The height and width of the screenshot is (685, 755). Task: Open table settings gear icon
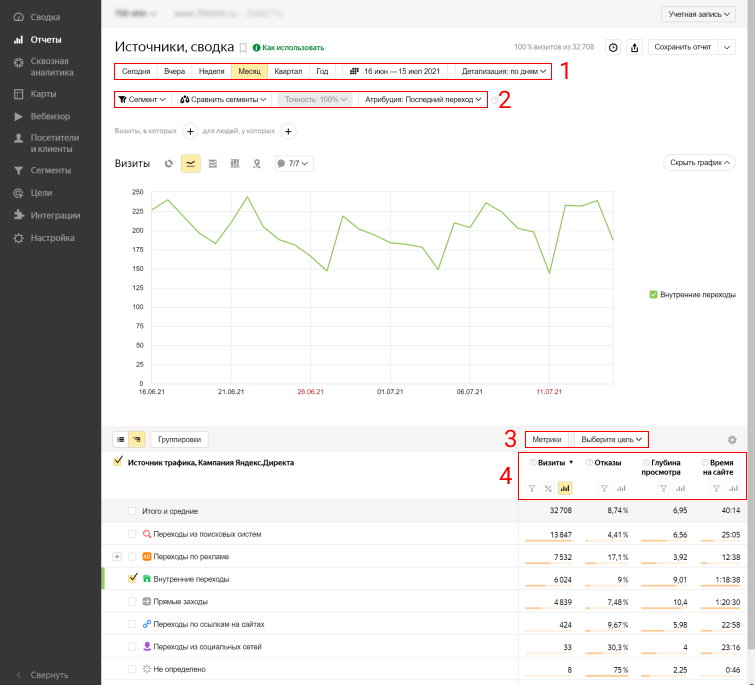(x=731, y=439)
